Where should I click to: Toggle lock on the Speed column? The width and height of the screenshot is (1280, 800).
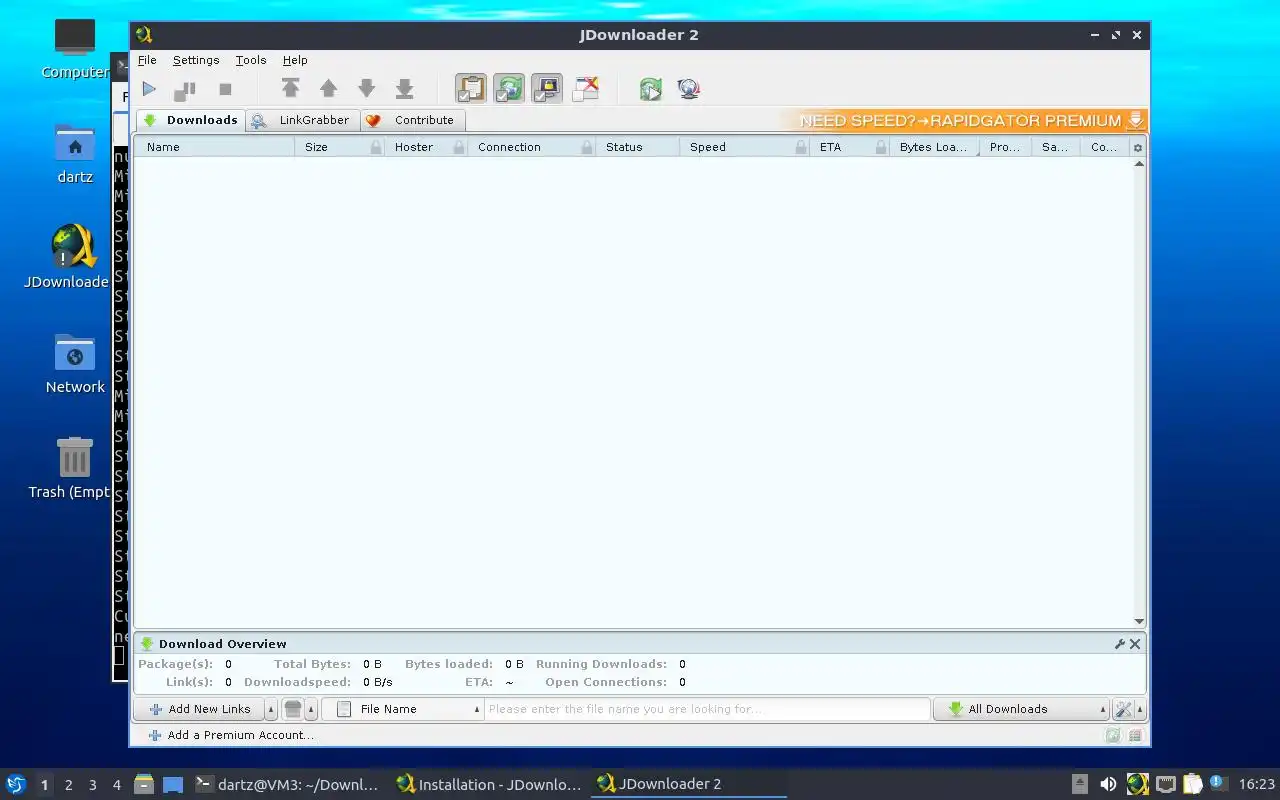pos(801,147)
